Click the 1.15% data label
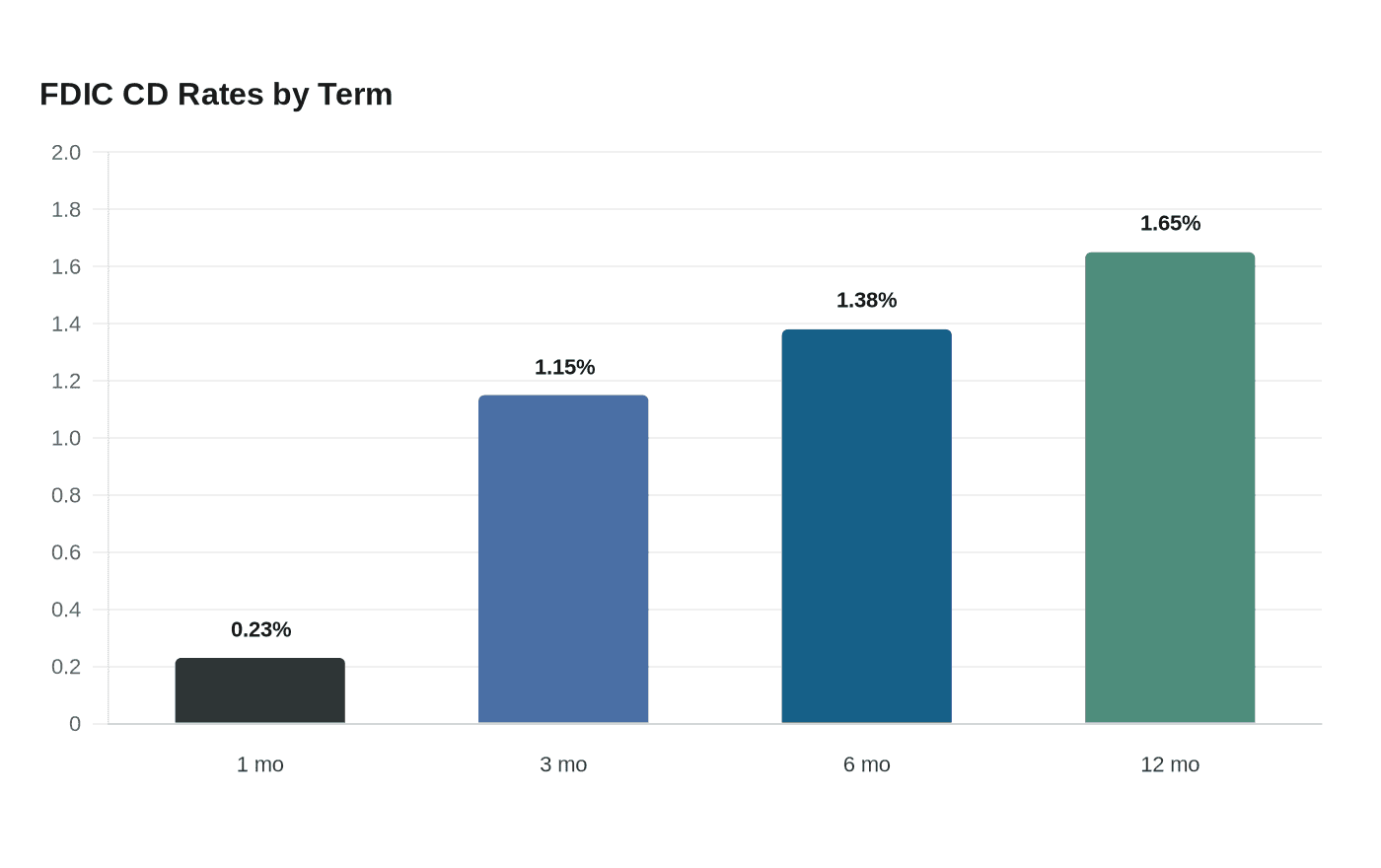 564,367
